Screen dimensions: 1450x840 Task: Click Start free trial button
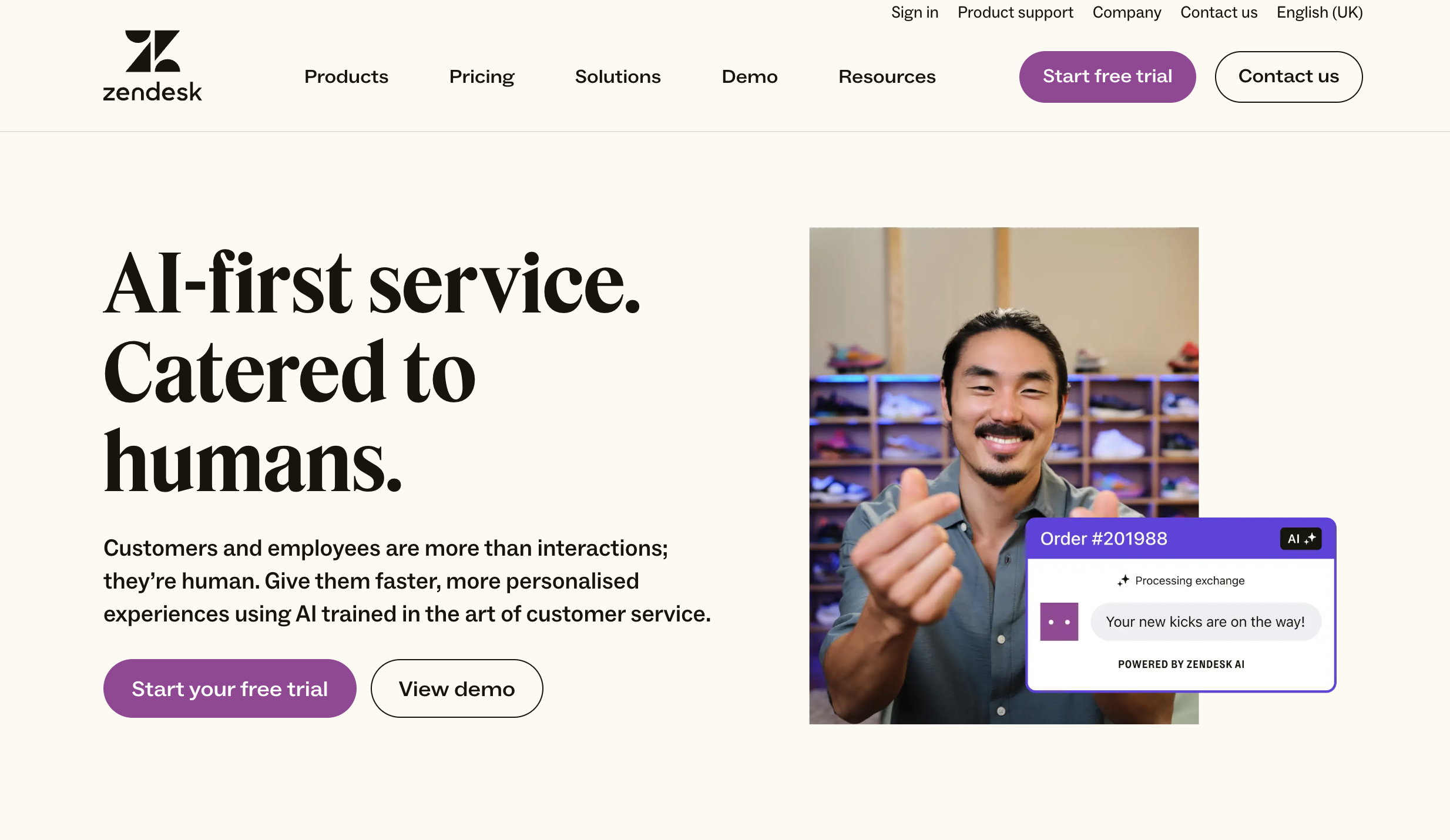[1107, 76]
